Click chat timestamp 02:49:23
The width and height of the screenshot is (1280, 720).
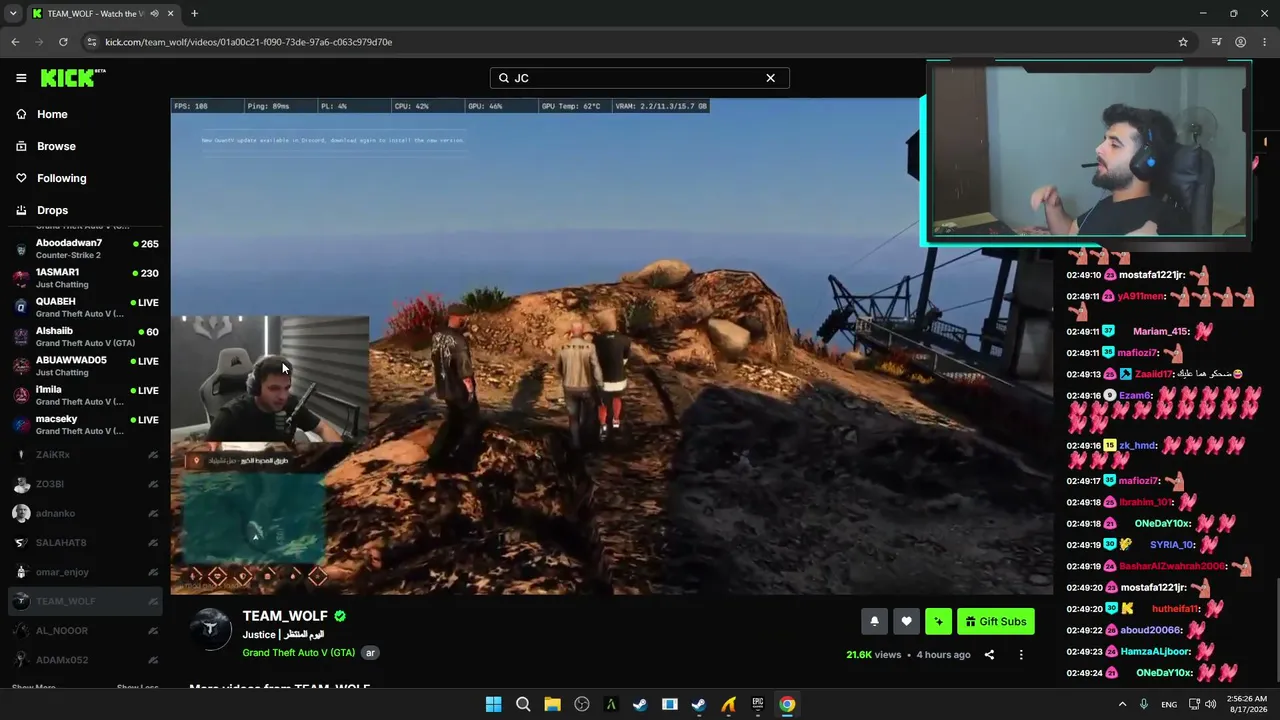pyautogui.click(x=1083, y=652)
